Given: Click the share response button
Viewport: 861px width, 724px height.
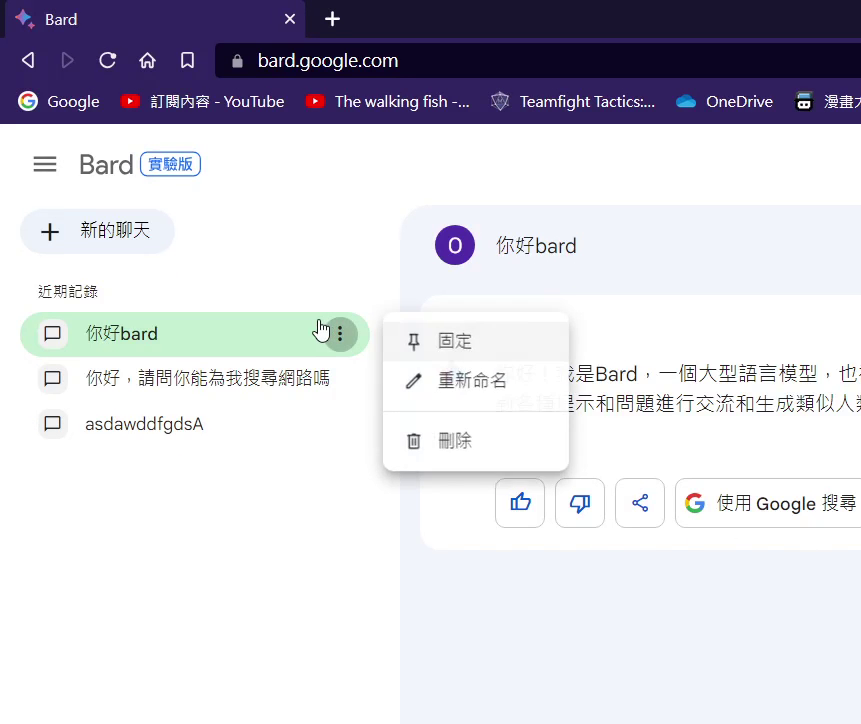Looking at the screenshot, I should pyautogui.click(x=640, y=503).
